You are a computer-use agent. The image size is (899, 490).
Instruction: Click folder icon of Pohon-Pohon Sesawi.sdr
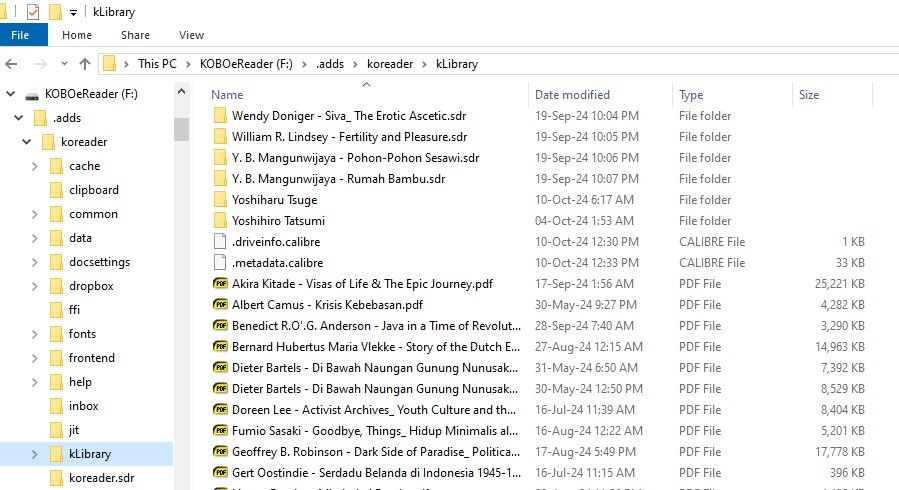pyautogui.click(x=220, y=158)
